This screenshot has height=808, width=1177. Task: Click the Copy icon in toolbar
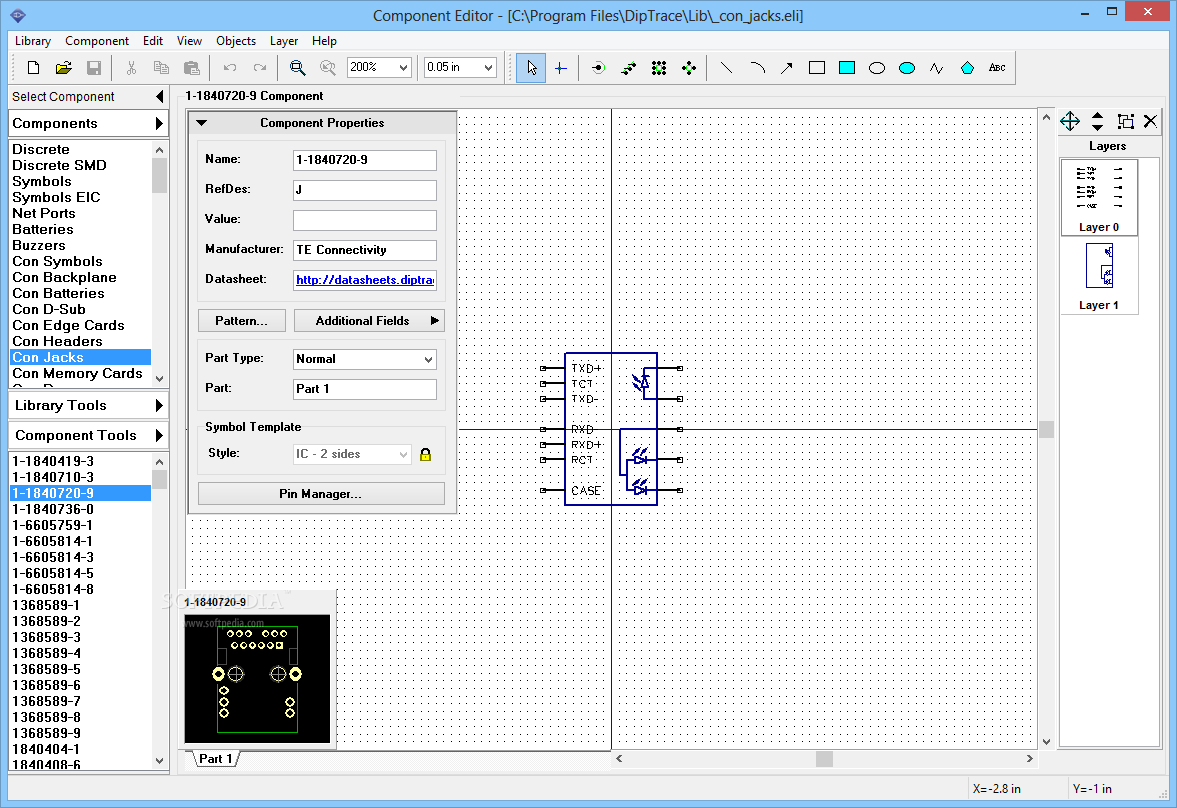pos(161,68)
